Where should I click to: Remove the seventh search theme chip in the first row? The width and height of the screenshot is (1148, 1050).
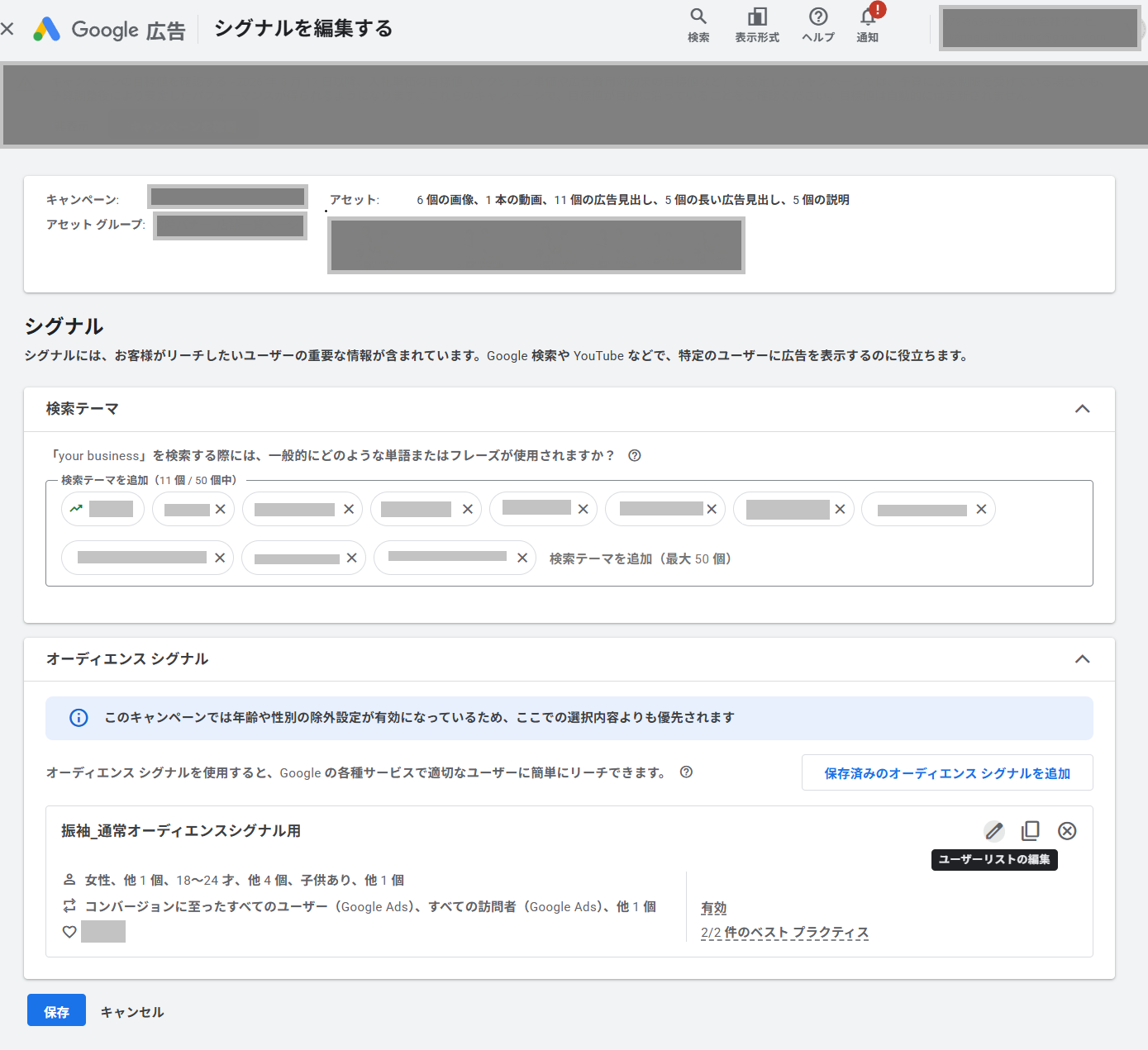tap(841, 509)
